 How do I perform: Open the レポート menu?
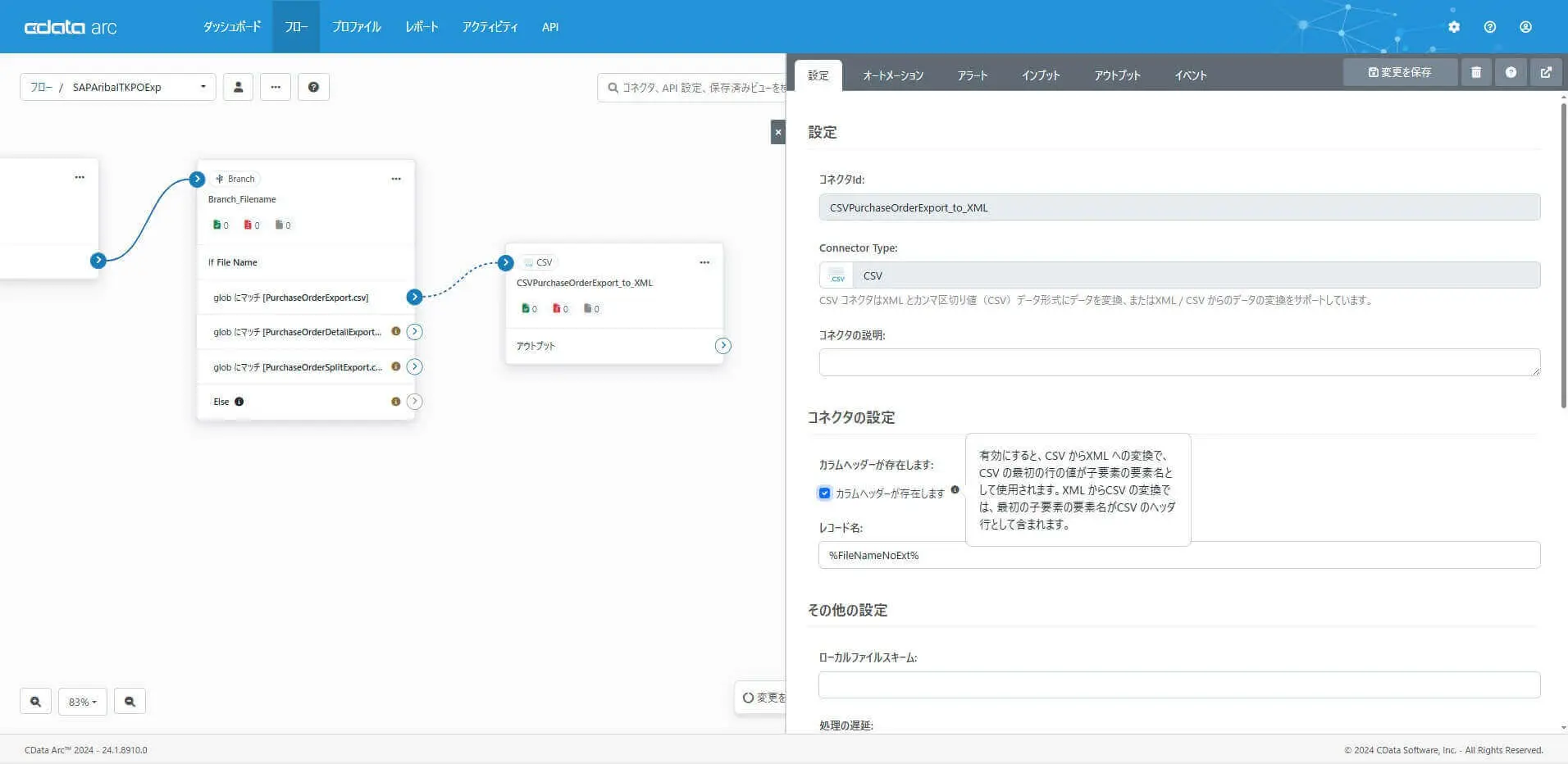coord(422,27)
